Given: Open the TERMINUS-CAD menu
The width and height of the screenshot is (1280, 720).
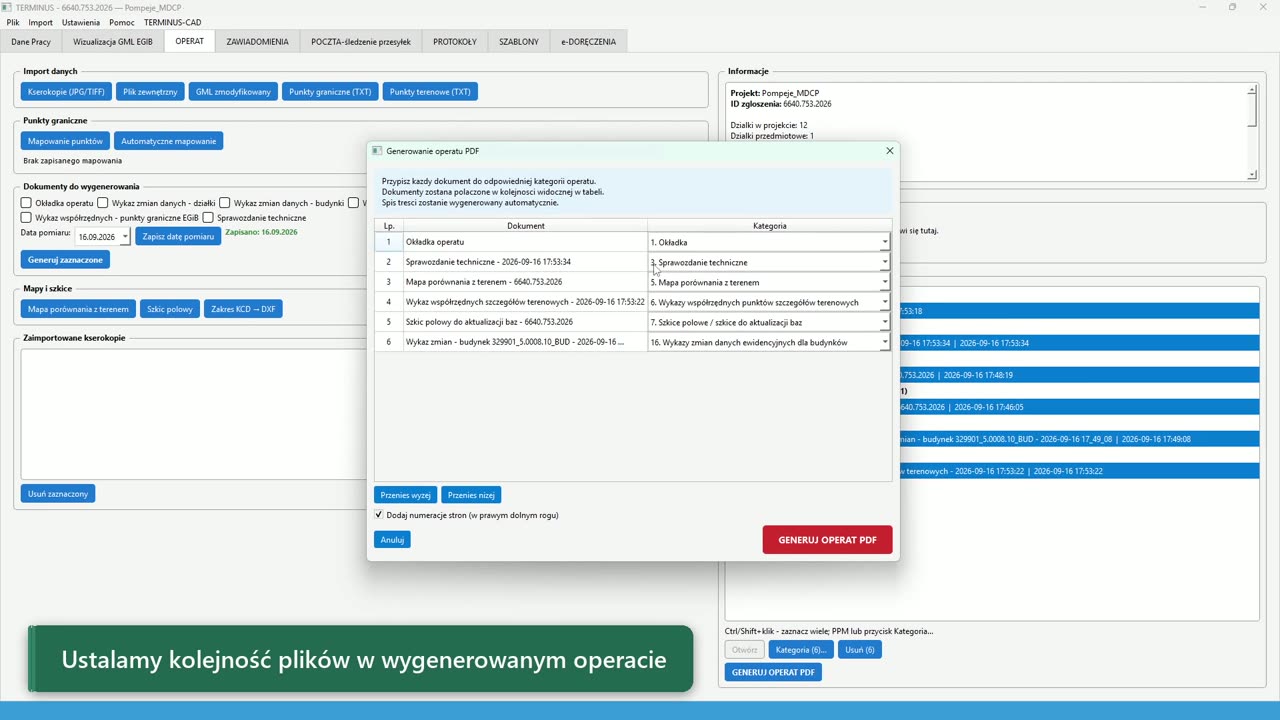Looking at the screenshot, I should (x=172, y=22).
